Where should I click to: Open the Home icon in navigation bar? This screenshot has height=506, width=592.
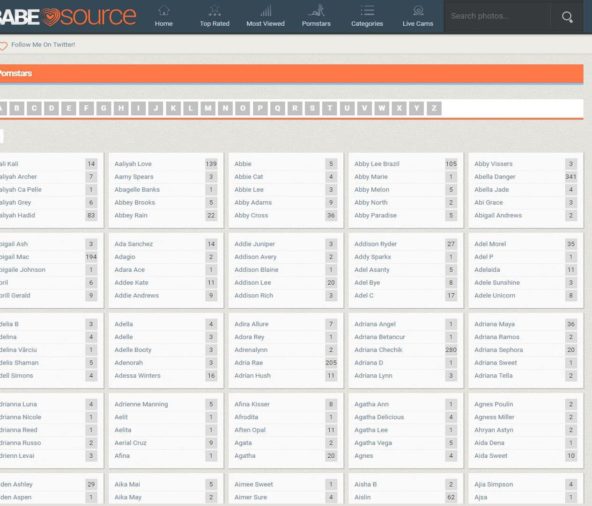click(163, 11)
